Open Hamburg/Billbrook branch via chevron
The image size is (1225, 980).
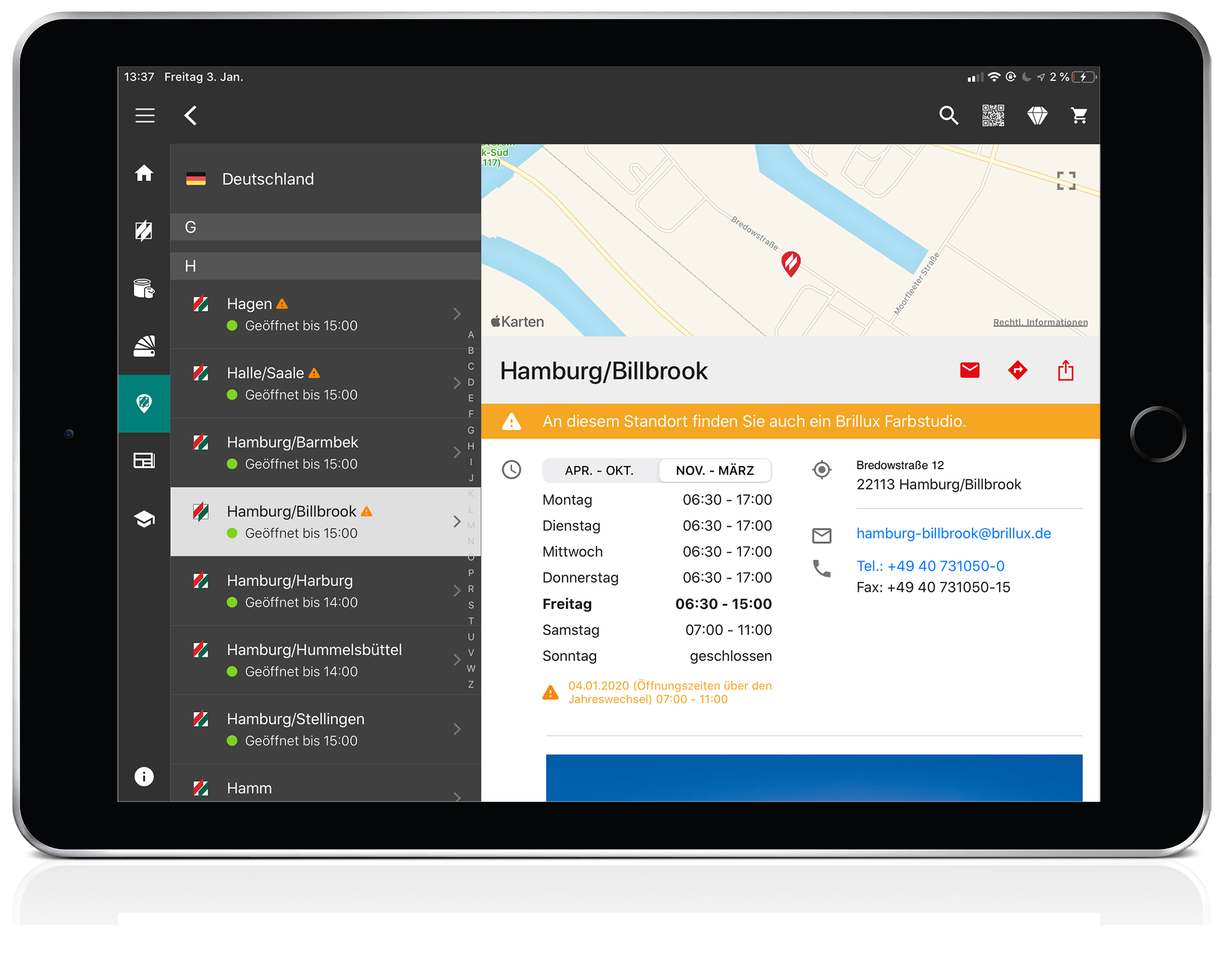457,522
